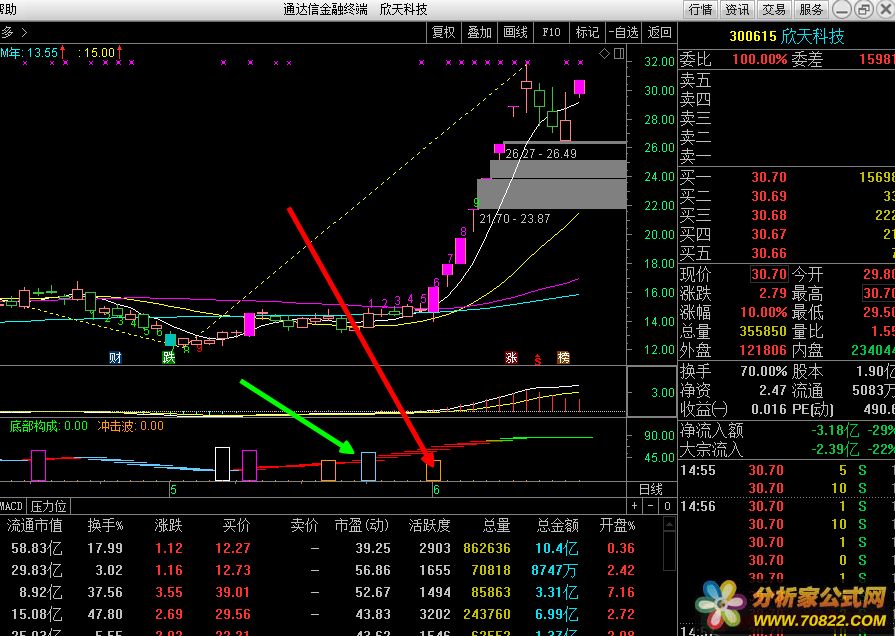The image size is (895, 636).
Task: Remove from watchlist with -自选 button
Action: coord(623,33)
